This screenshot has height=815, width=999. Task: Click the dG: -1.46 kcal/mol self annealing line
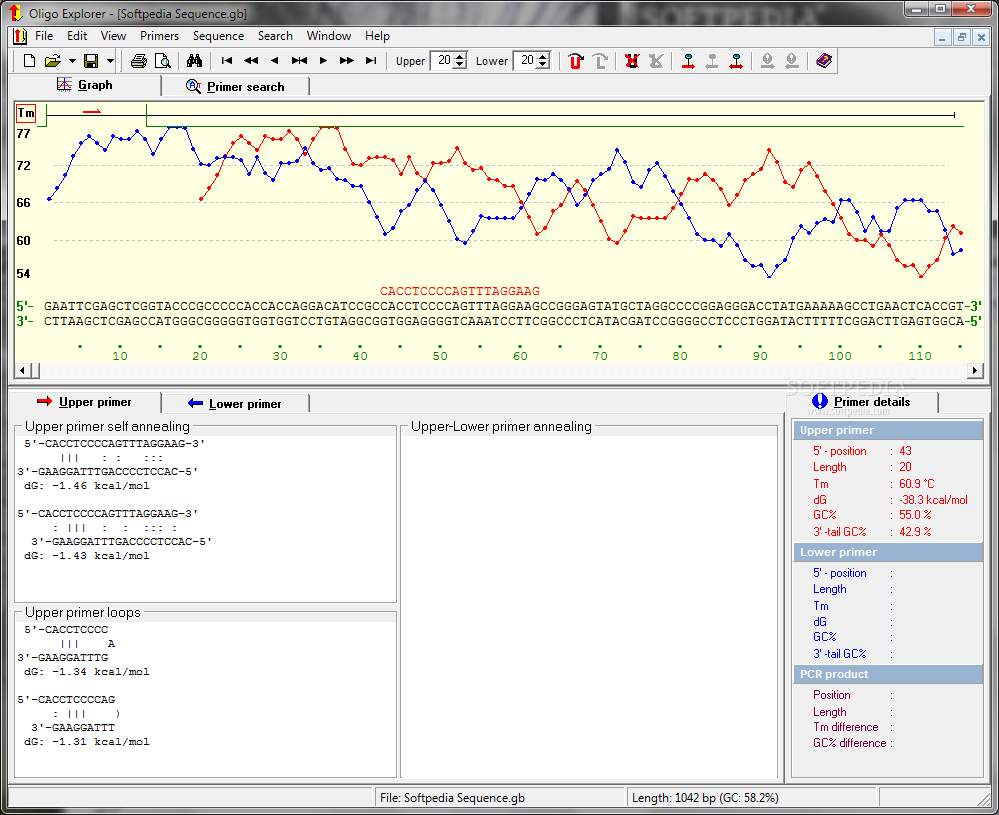(87, 486)
